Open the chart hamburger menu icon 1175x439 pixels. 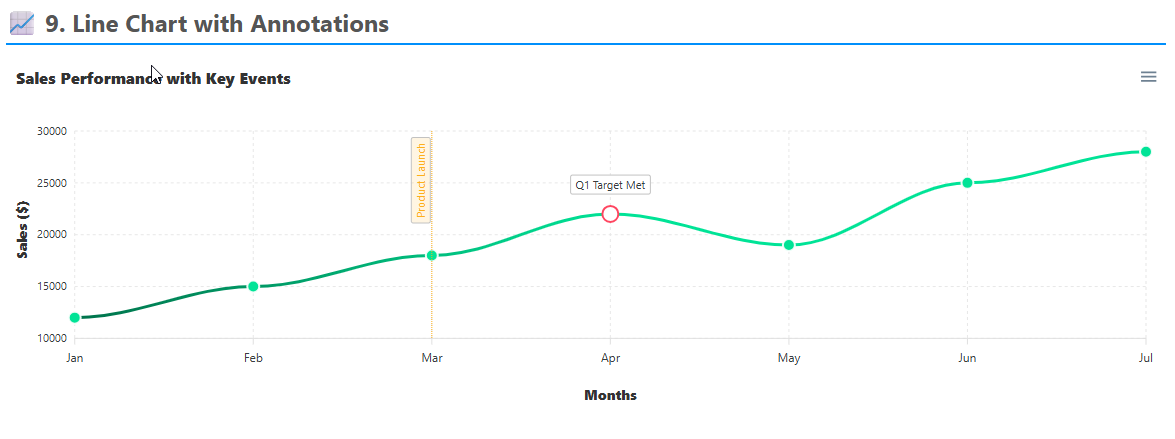[x=1148, y=77]
